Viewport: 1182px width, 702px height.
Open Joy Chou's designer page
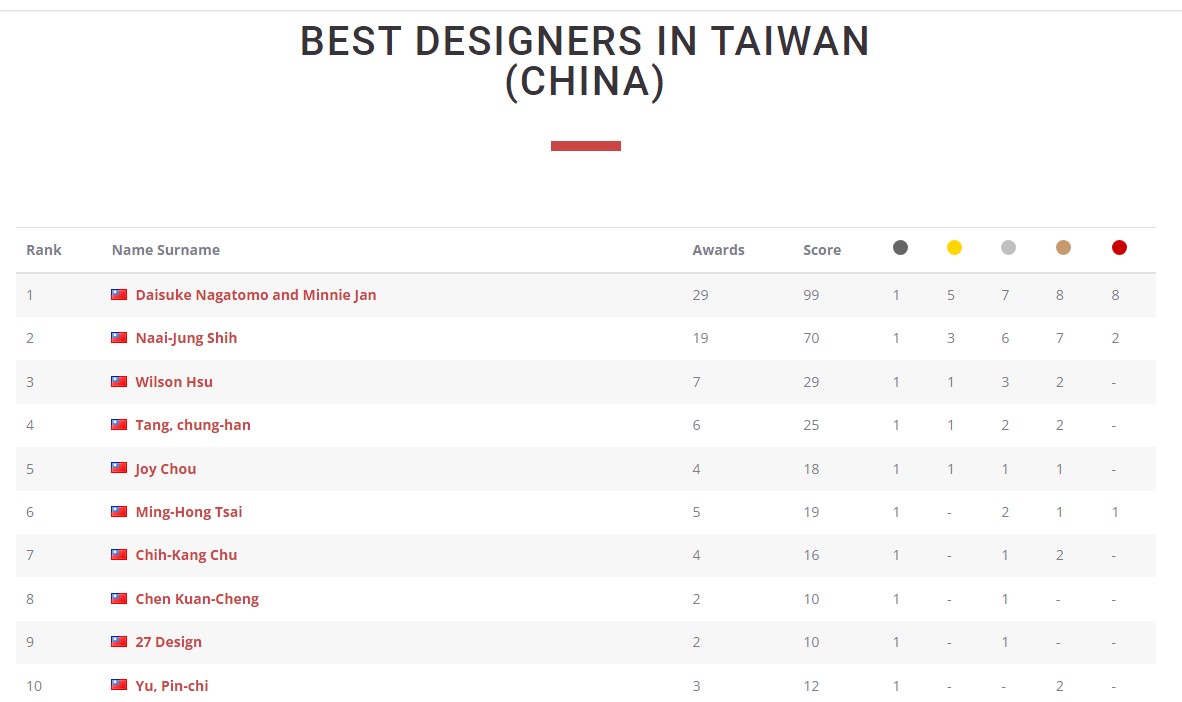pyautogui.click(x=166, y=469)
